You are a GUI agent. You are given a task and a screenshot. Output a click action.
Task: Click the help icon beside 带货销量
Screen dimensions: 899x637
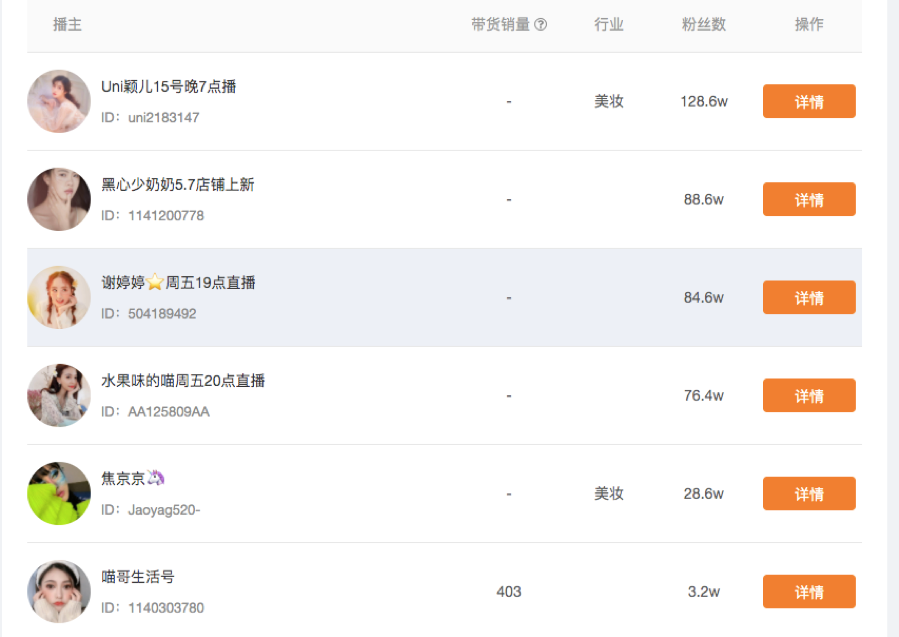point(540,25)
